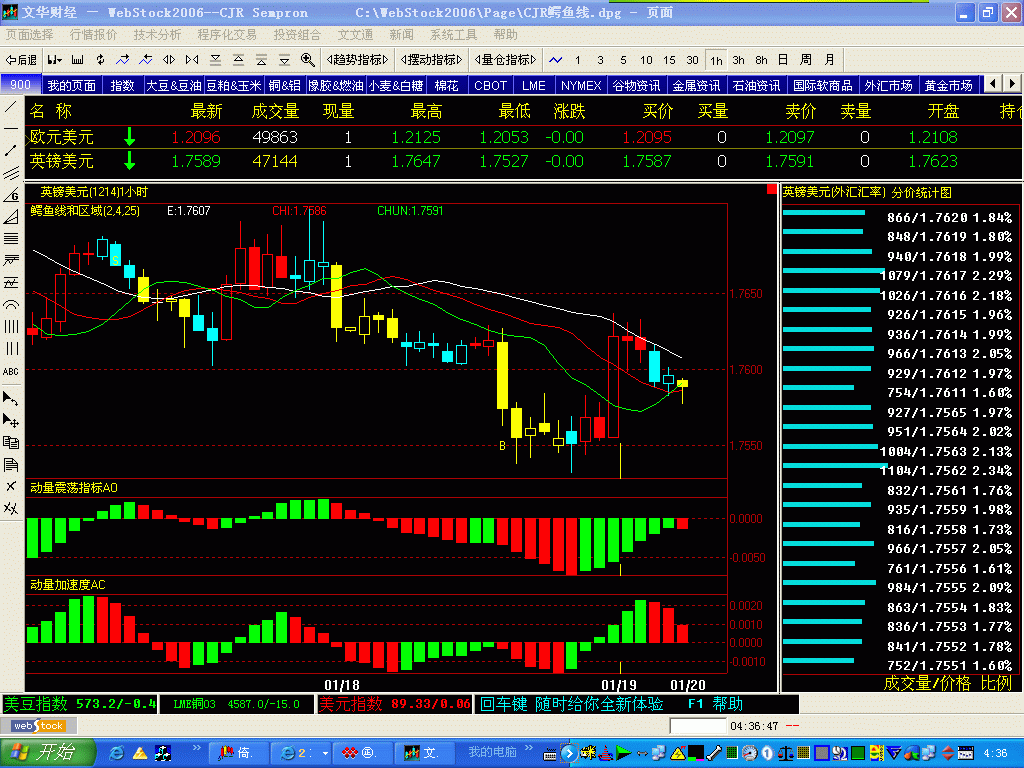Sort by the 涨跌 column header
This screenshot has height=768, width=1024.
[569, 111]
